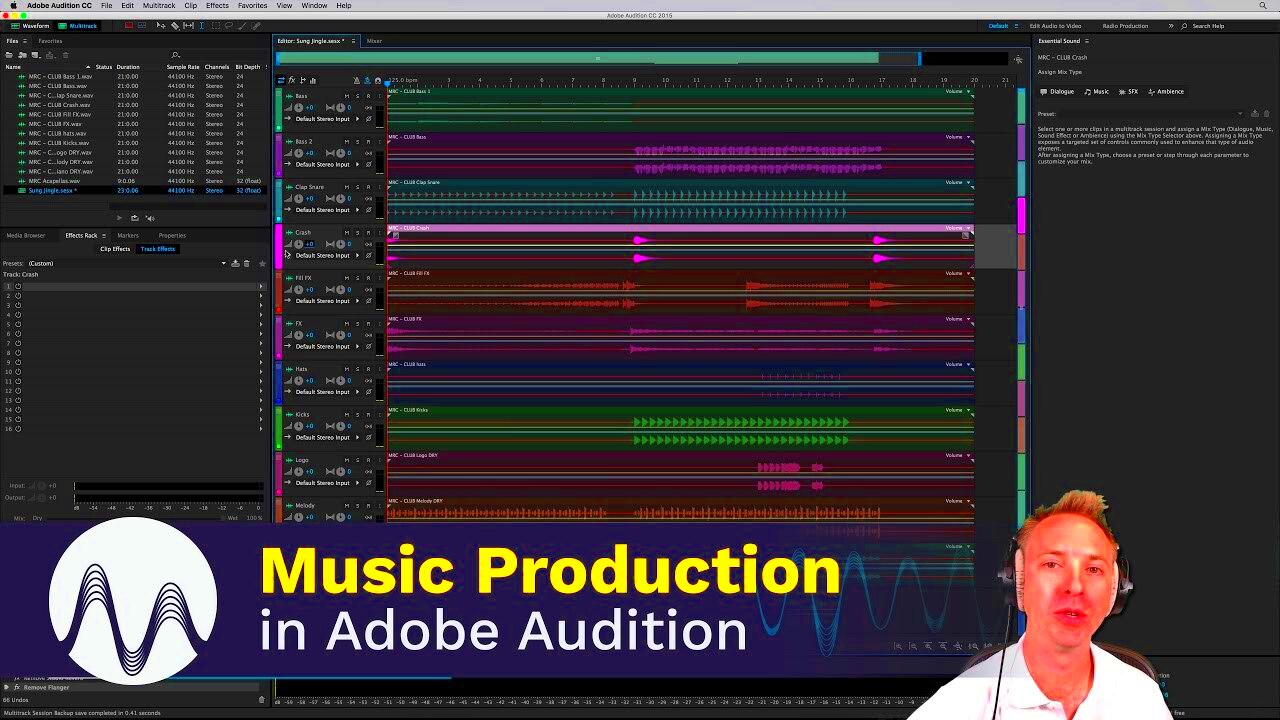The image size is (1280, 720).
Task: Select the Move tool in the toolbar
Action: pyautogui.click(x=161, y=25)
